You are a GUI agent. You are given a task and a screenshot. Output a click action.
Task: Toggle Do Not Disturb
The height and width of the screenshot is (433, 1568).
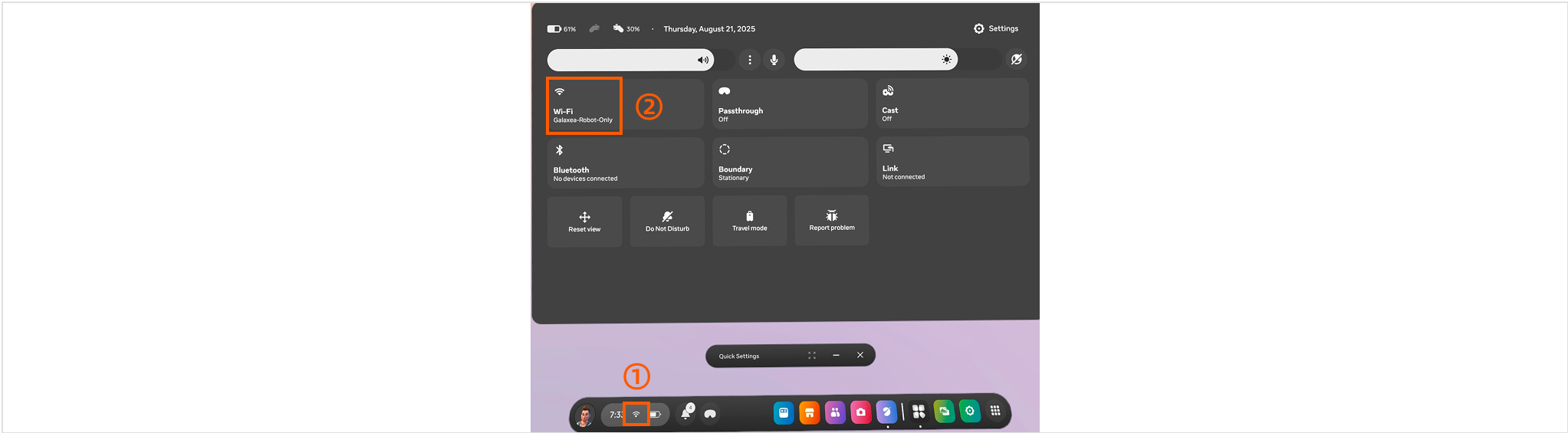point(667,221)
